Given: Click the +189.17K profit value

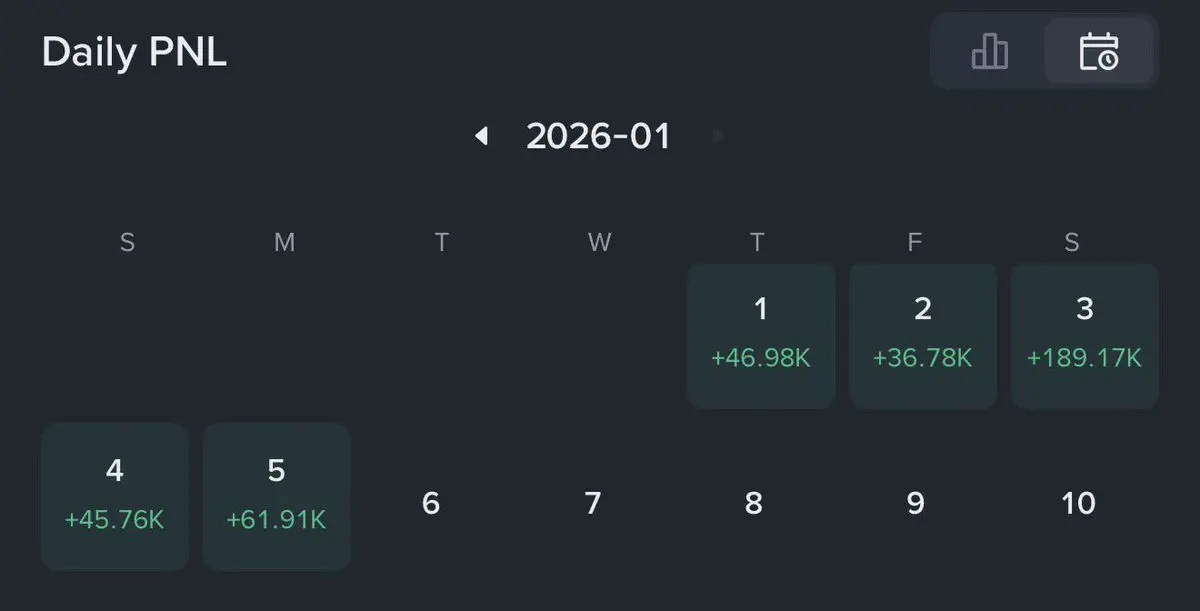Looking at the screenshot, I should click(1085, 358).
